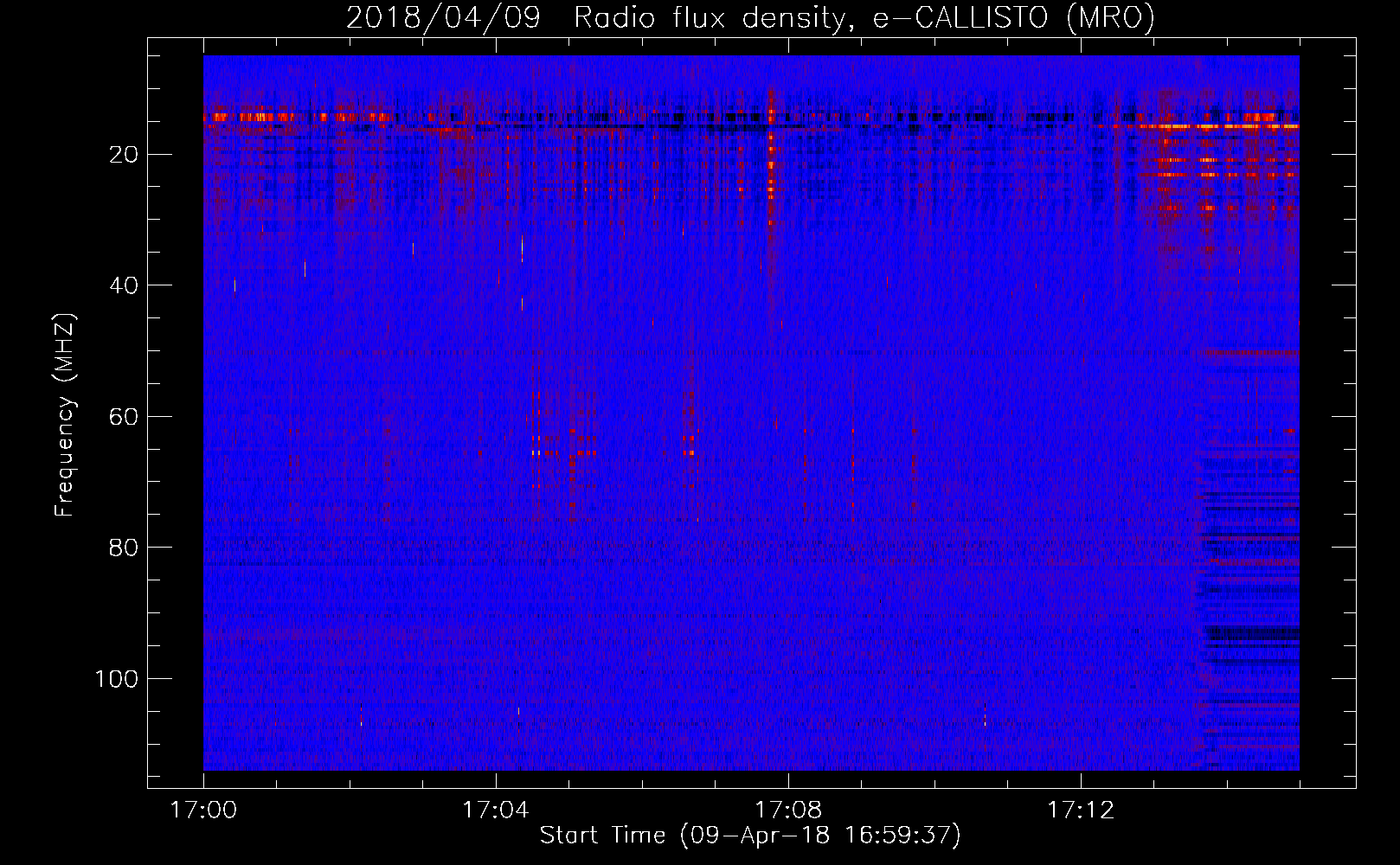The width and height of the screenshot is (1400, 865).
Task: Click the 80 MHz frequency tick label
Action: pyautogui.click(x=124, y=548)
